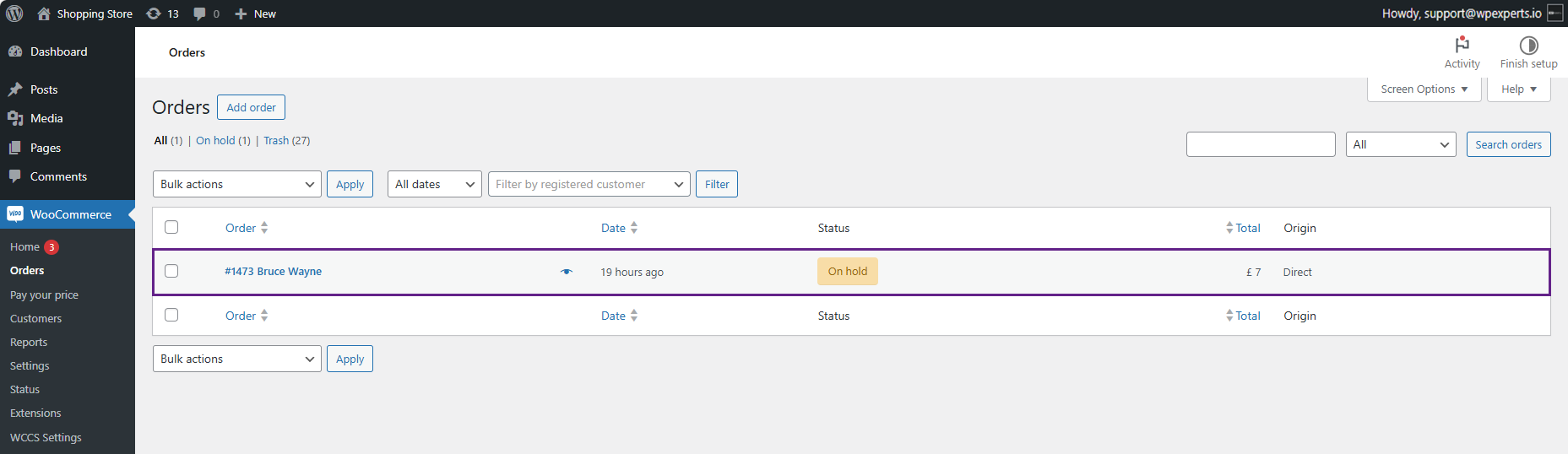1568x454 pixels.
Task: Click the 19 hours ago date
Action: point(632,272)
